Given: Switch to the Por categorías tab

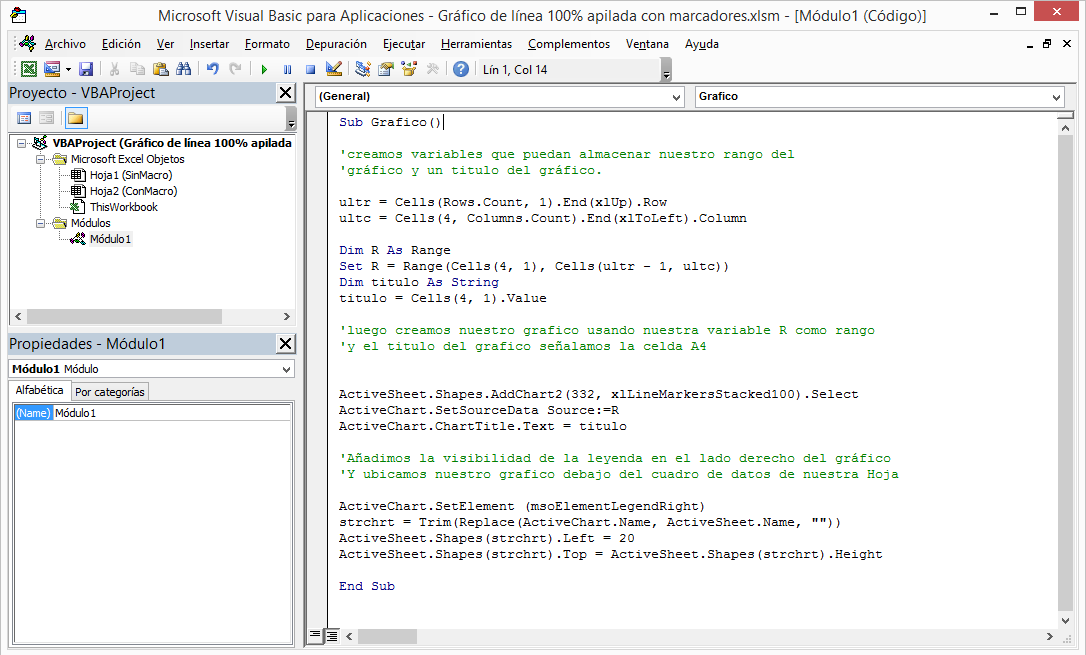Looking at the screenshot, I should [110, 392].
